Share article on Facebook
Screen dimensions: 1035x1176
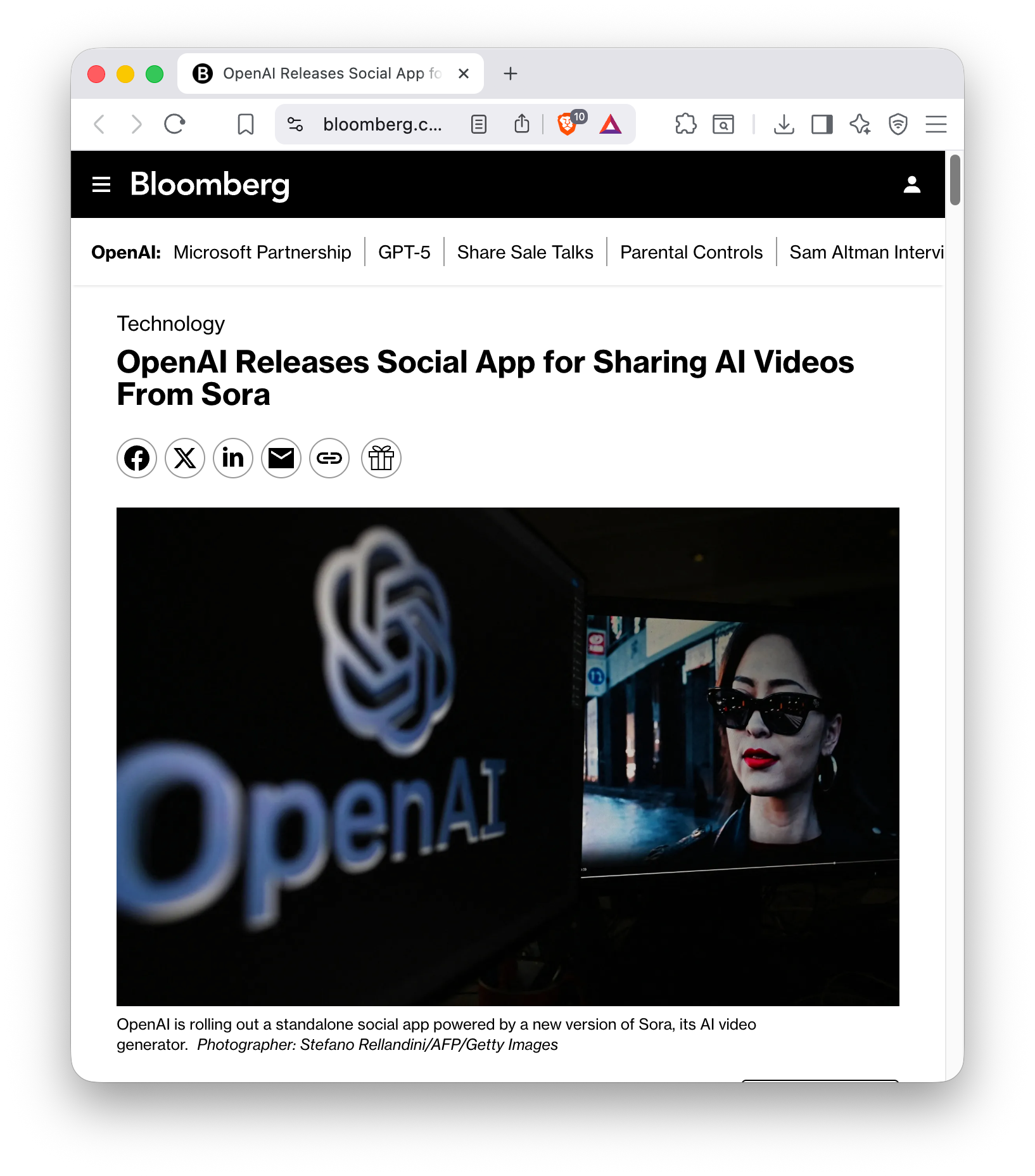(x=137, y=458)
